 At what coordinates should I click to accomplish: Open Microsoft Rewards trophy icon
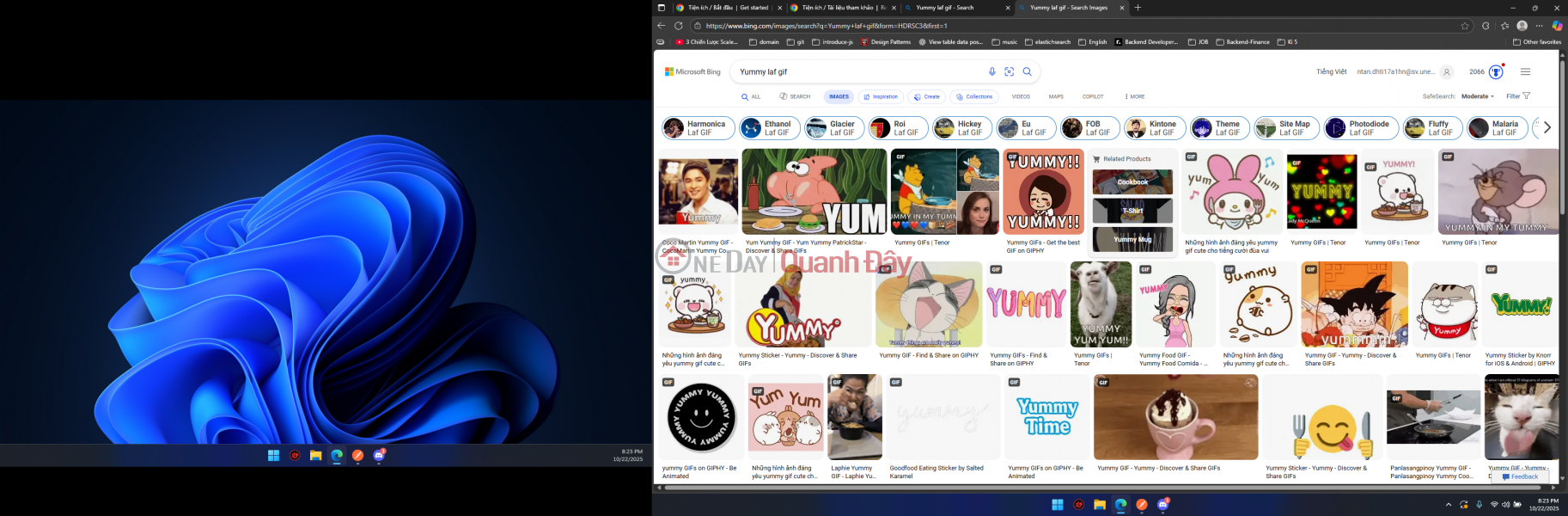click(x=1496, y=72)
